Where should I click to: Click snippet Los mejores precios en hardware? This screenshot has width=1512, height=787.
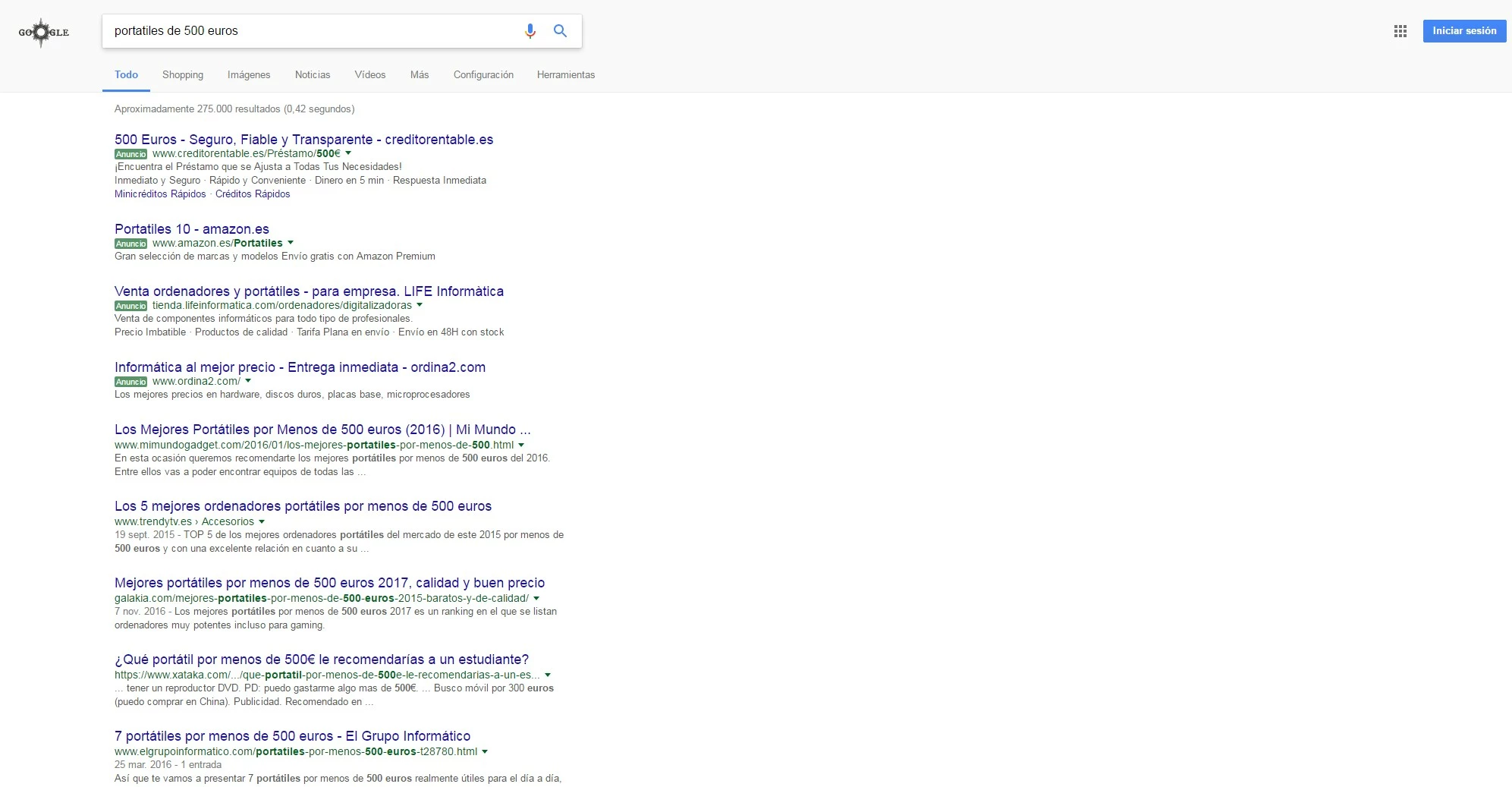[292, 394]
